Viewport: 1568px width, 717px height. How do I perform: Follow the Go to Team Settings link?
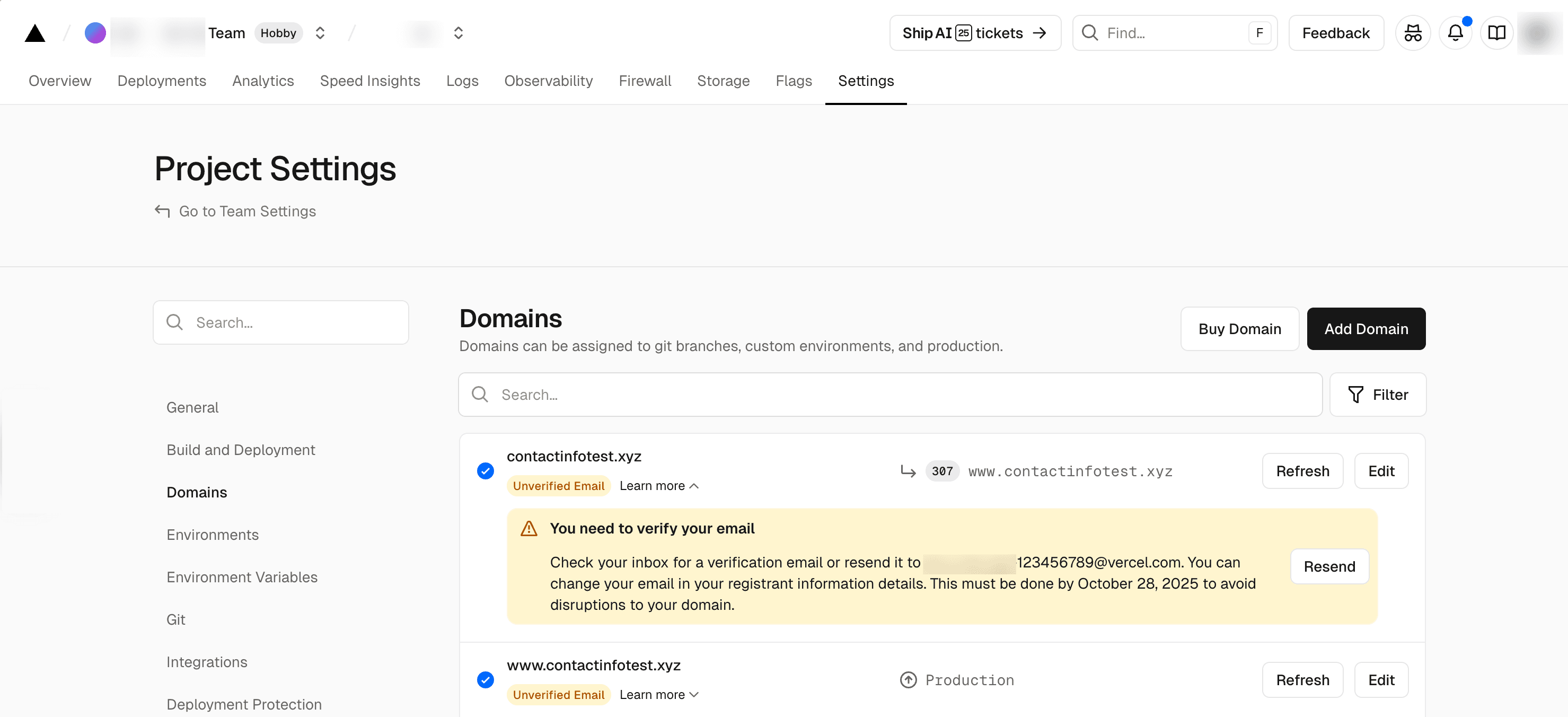[x=247, y=212]
